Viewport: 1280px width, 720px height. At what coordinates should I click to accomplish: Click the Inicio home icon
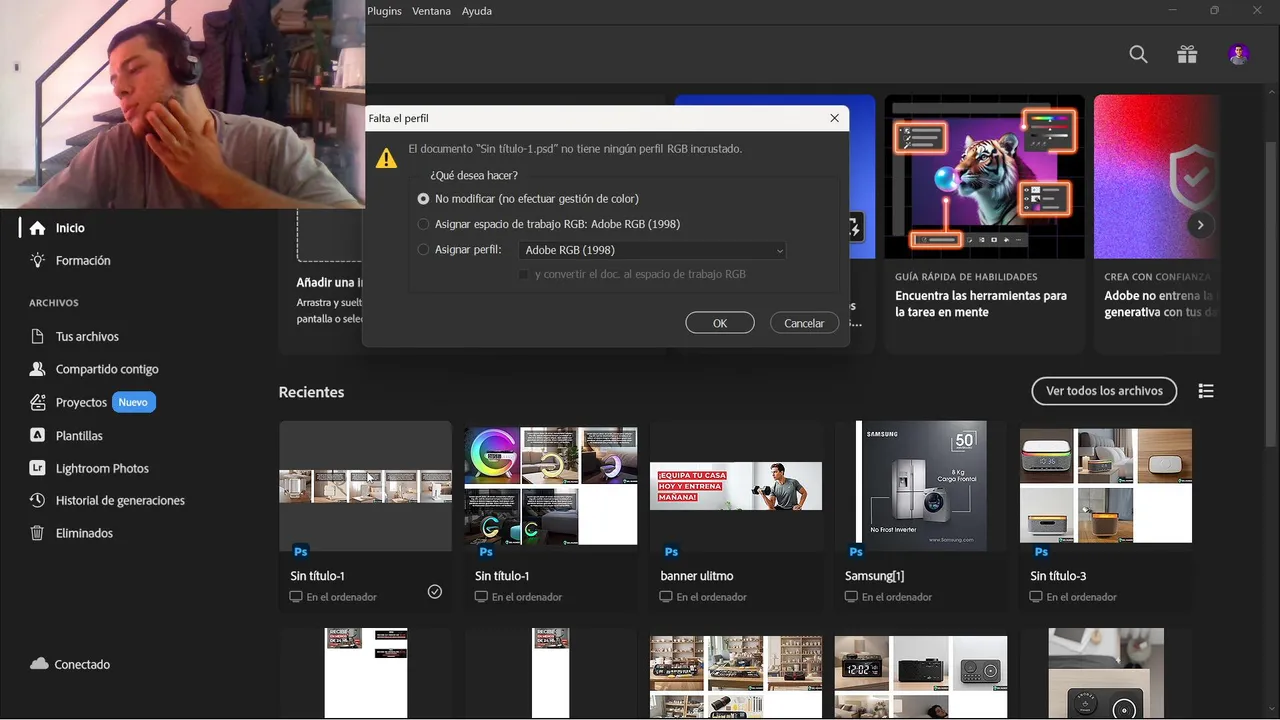click(38, 228)
